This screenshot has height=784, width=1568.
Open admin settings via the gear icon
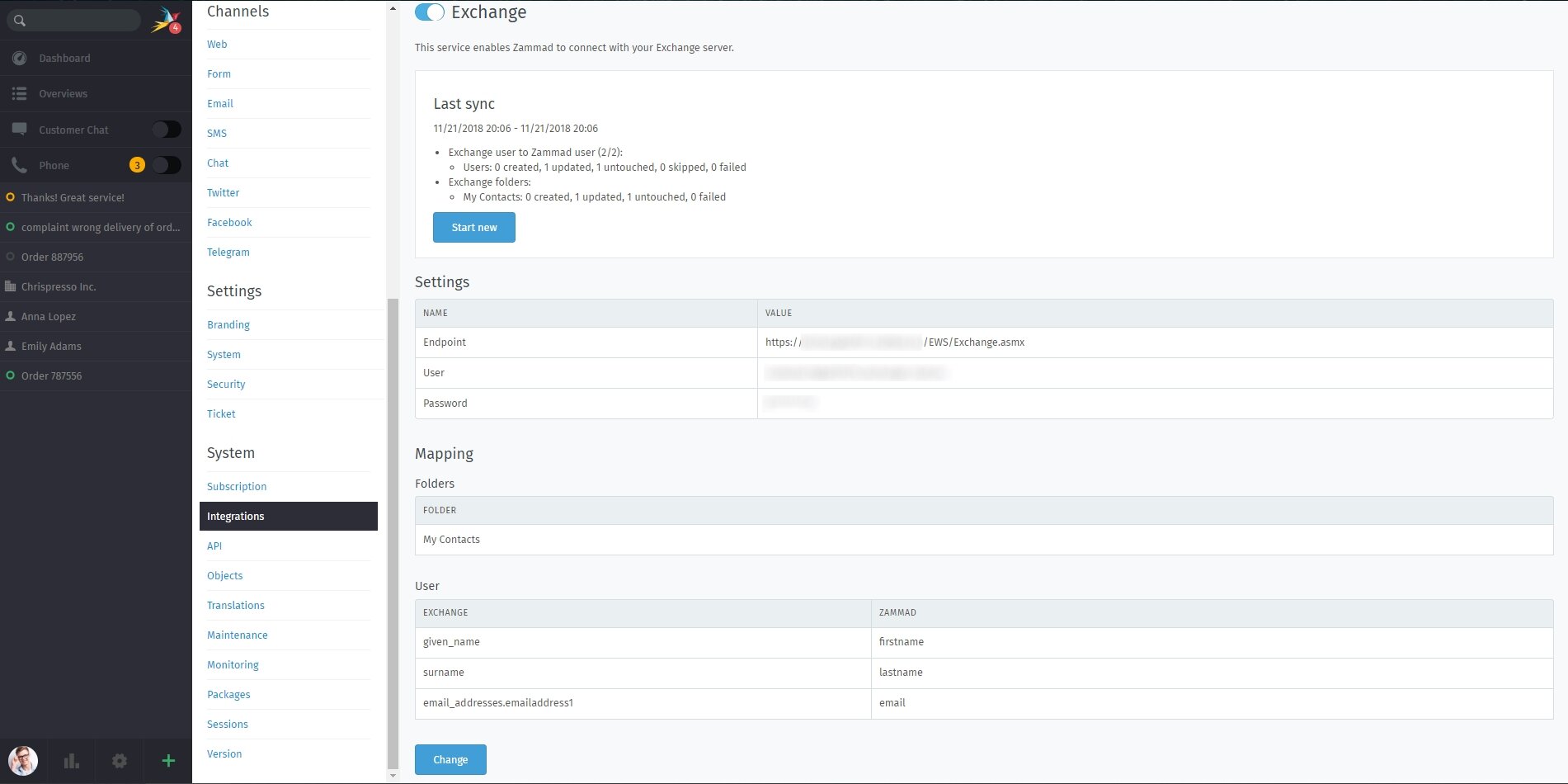(120, 761)
